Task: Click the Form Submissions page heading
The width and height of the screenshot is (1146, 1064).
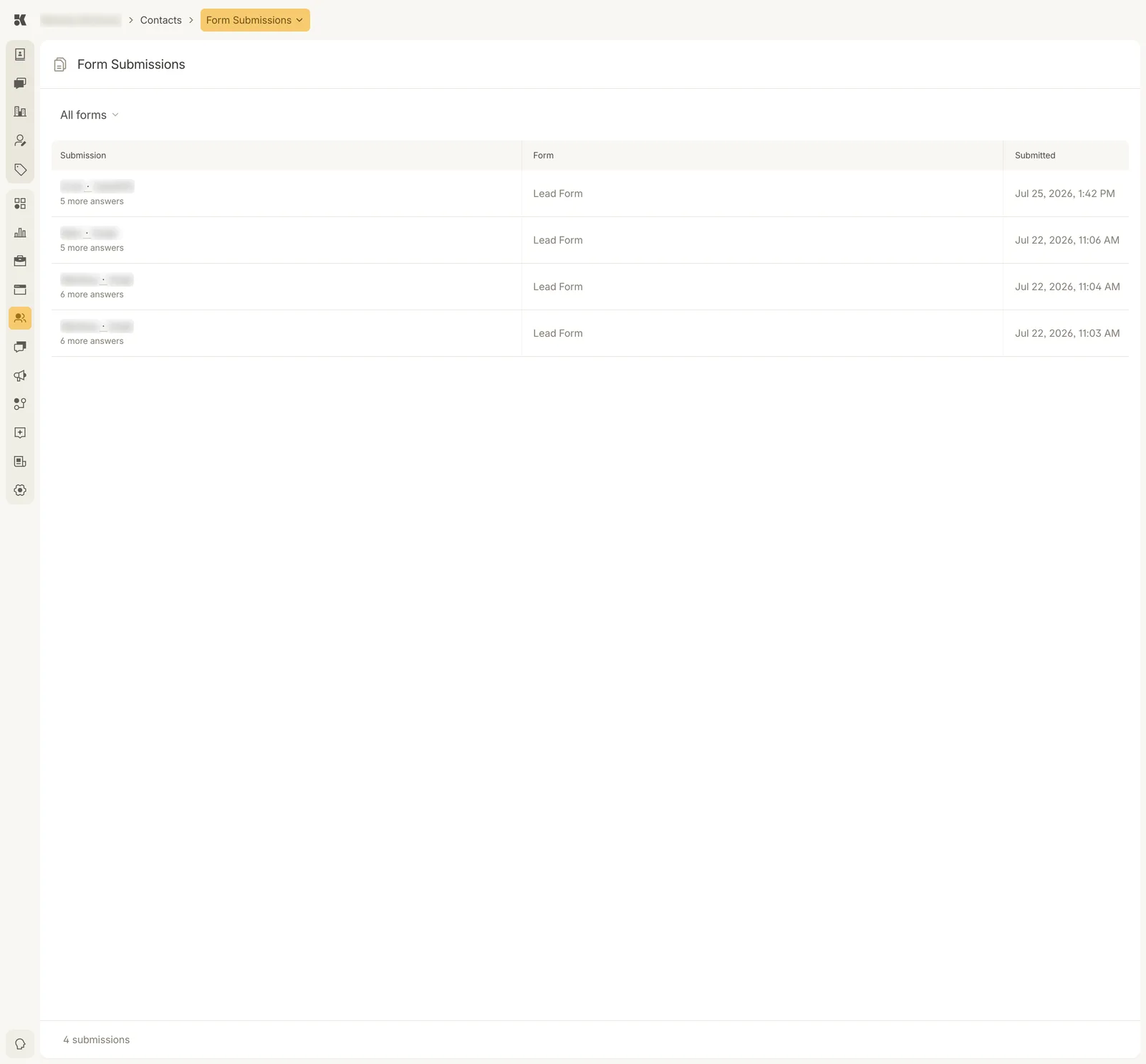Action: coord(131,64)
